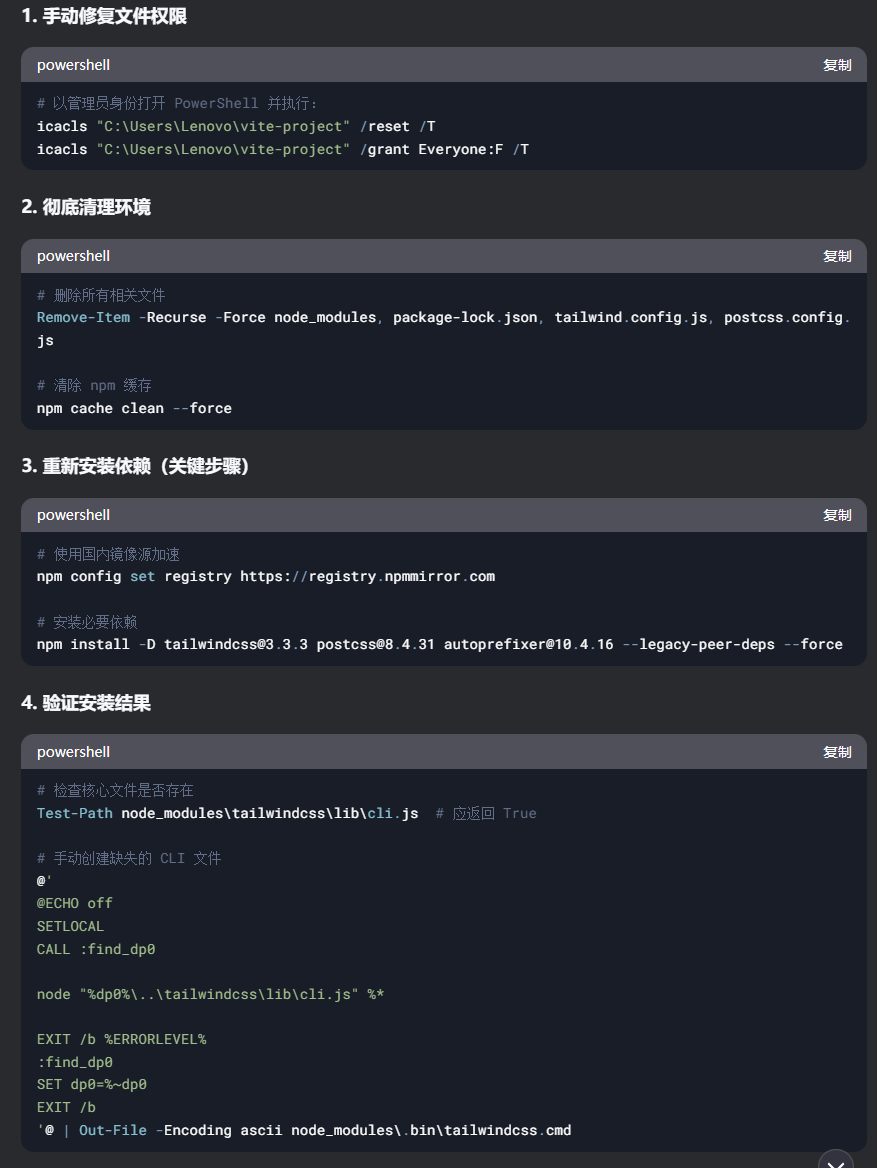The width and height of the screenshot is (877, 1168).
Task: Click the comment '# 删除所有相关文件'
Action: pyautogui.click(x=101, y=295)
